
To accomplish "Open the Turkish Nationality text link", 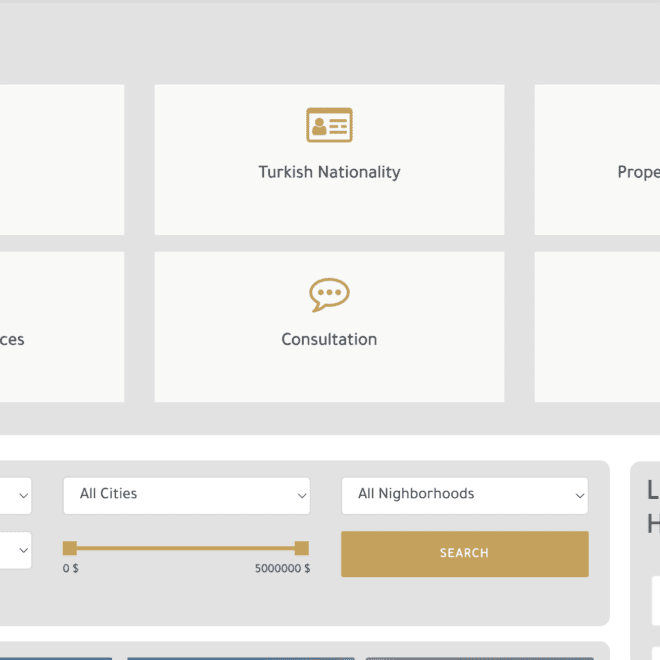I will (x=329, y=172).
